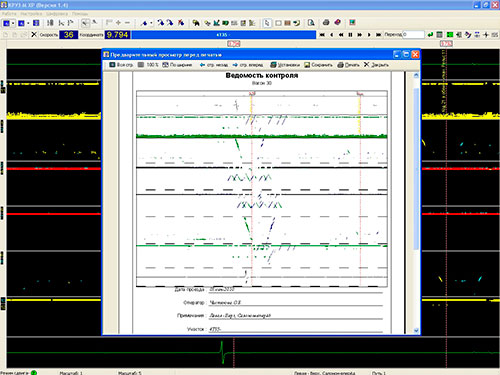Click speed value display '36'
Screen dimensions: 500x375
69,35
